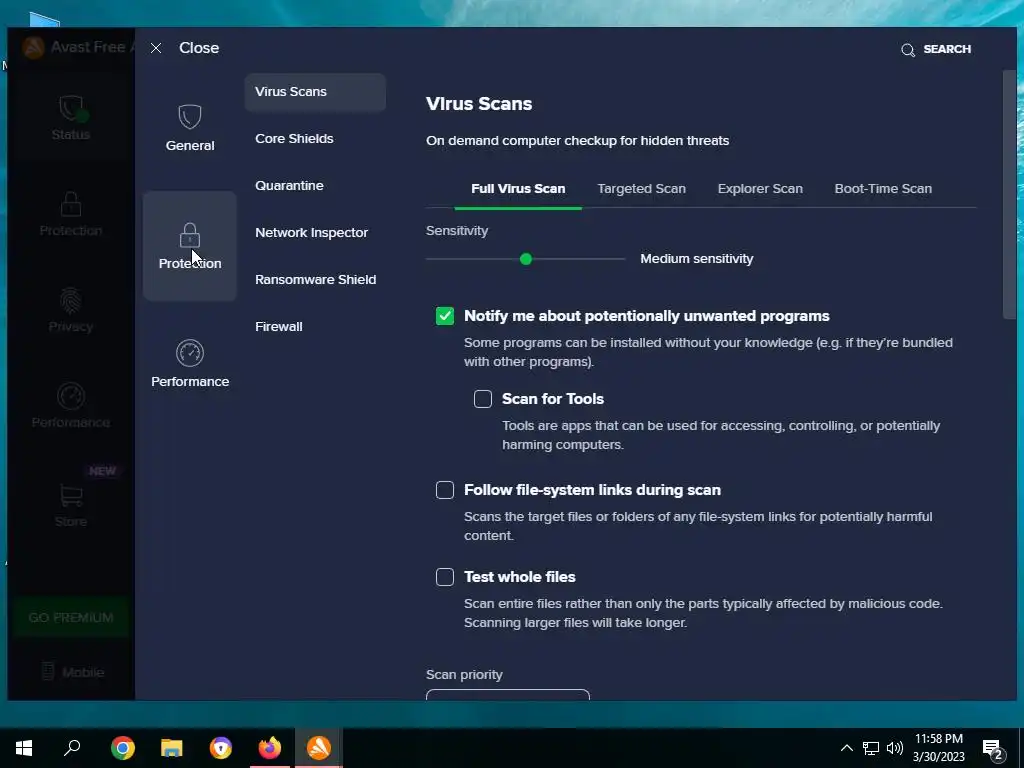Viewport: 1024px width, 768px height.
Task: Click the General shield icon
Action: tap(190, 118)
